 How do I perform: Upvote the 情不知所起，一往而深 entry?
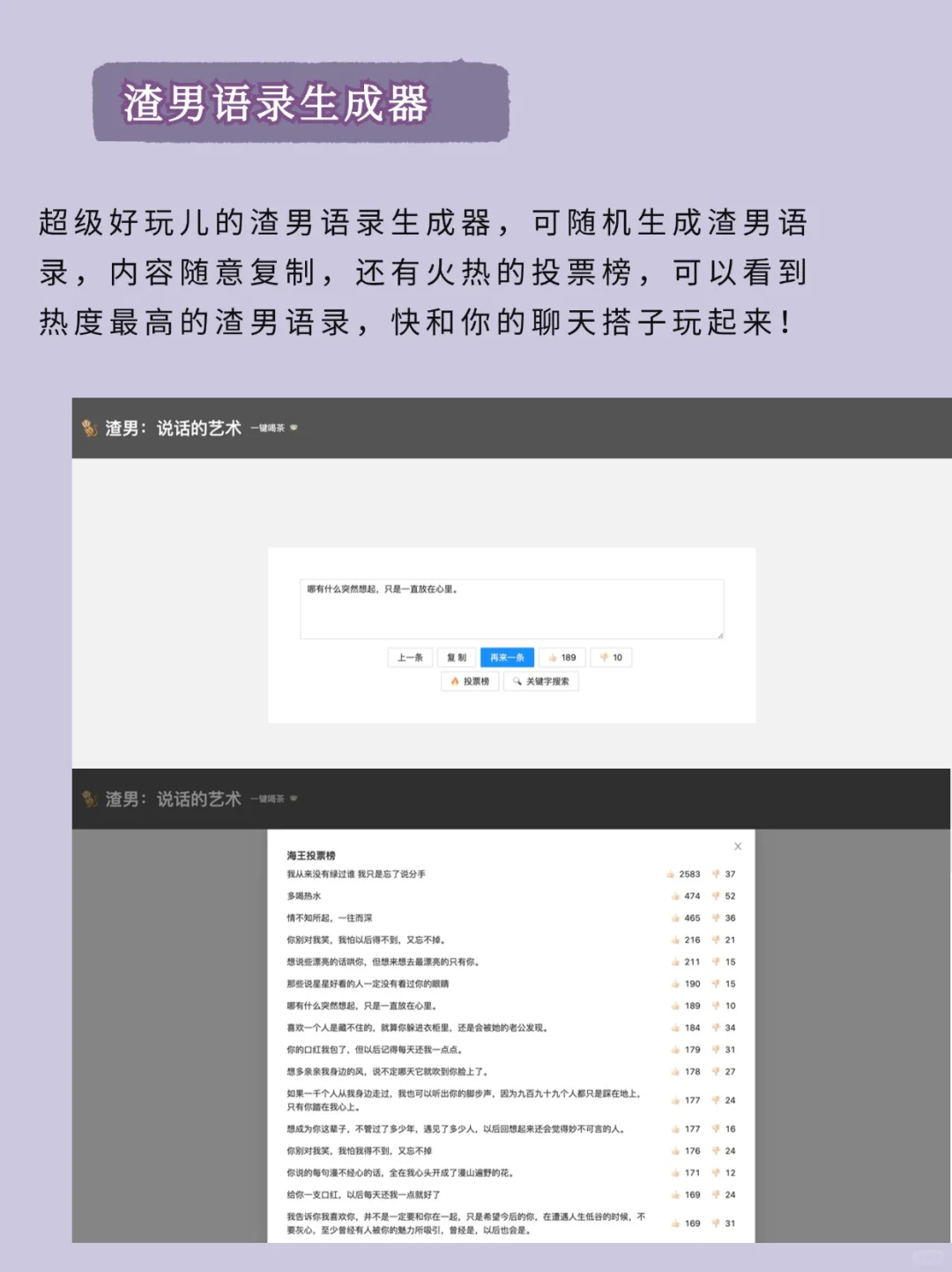click(674, 918)
